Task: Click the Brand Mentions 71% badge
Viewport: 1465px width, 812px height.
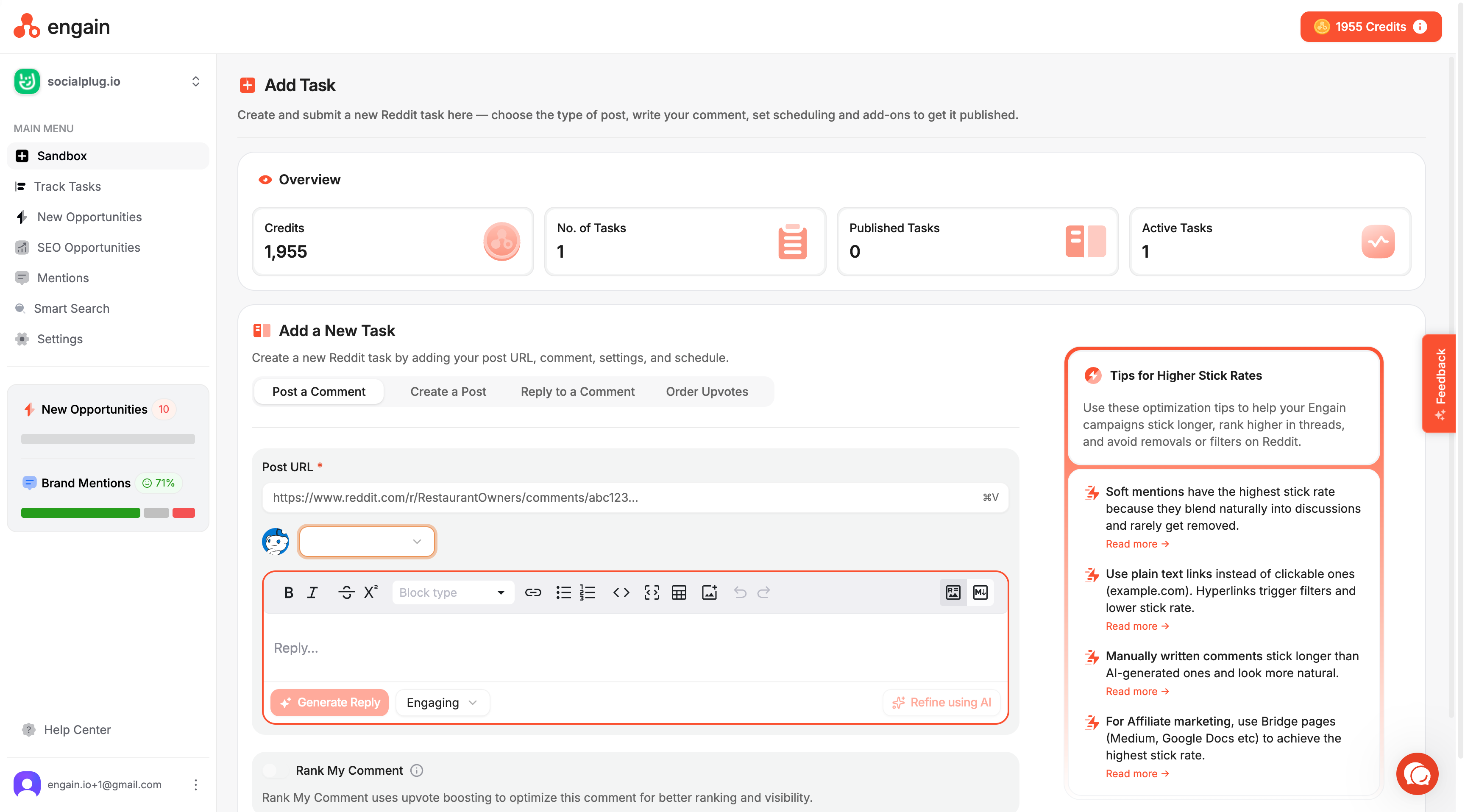Action: pos(159,483)
